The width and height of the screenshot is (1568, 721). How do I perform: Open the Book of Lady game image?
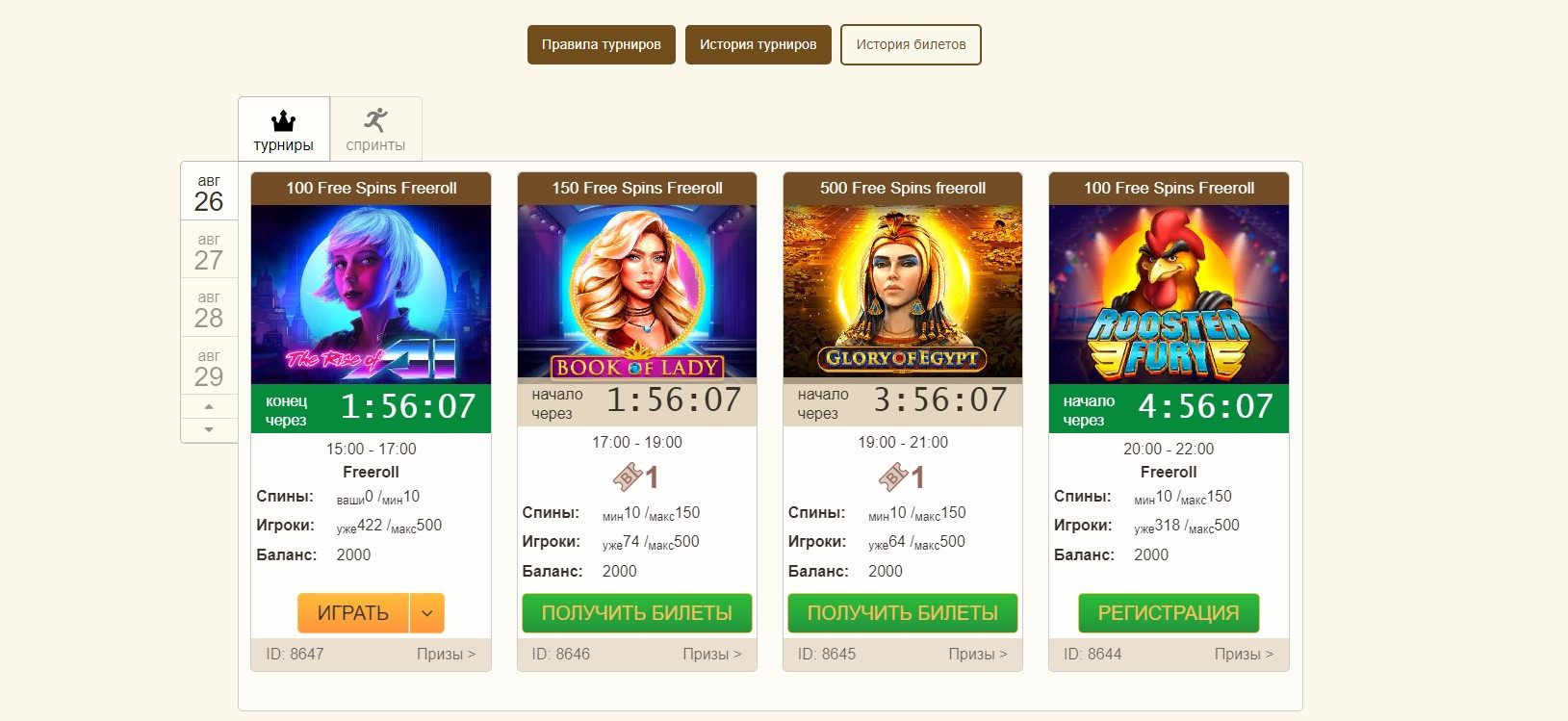pyautogui.click(x=637, y=292)
